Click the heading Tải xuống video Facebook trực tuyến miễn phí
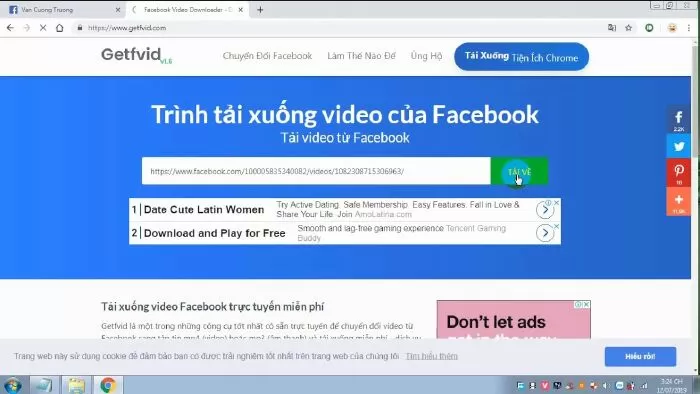This screenshot has height=394, width=700. (212, 307)
